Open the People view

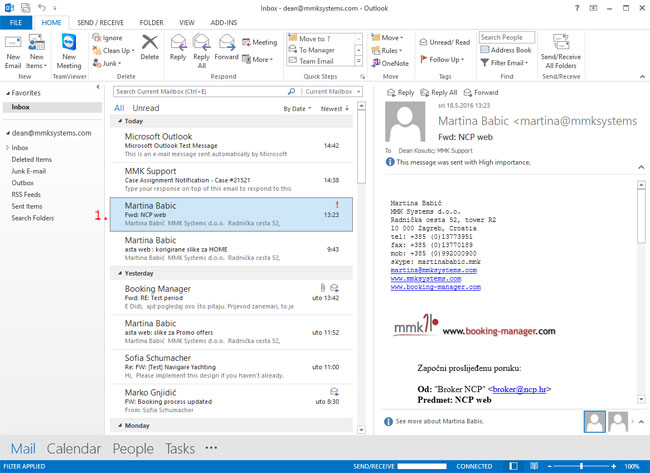point(133,449)
